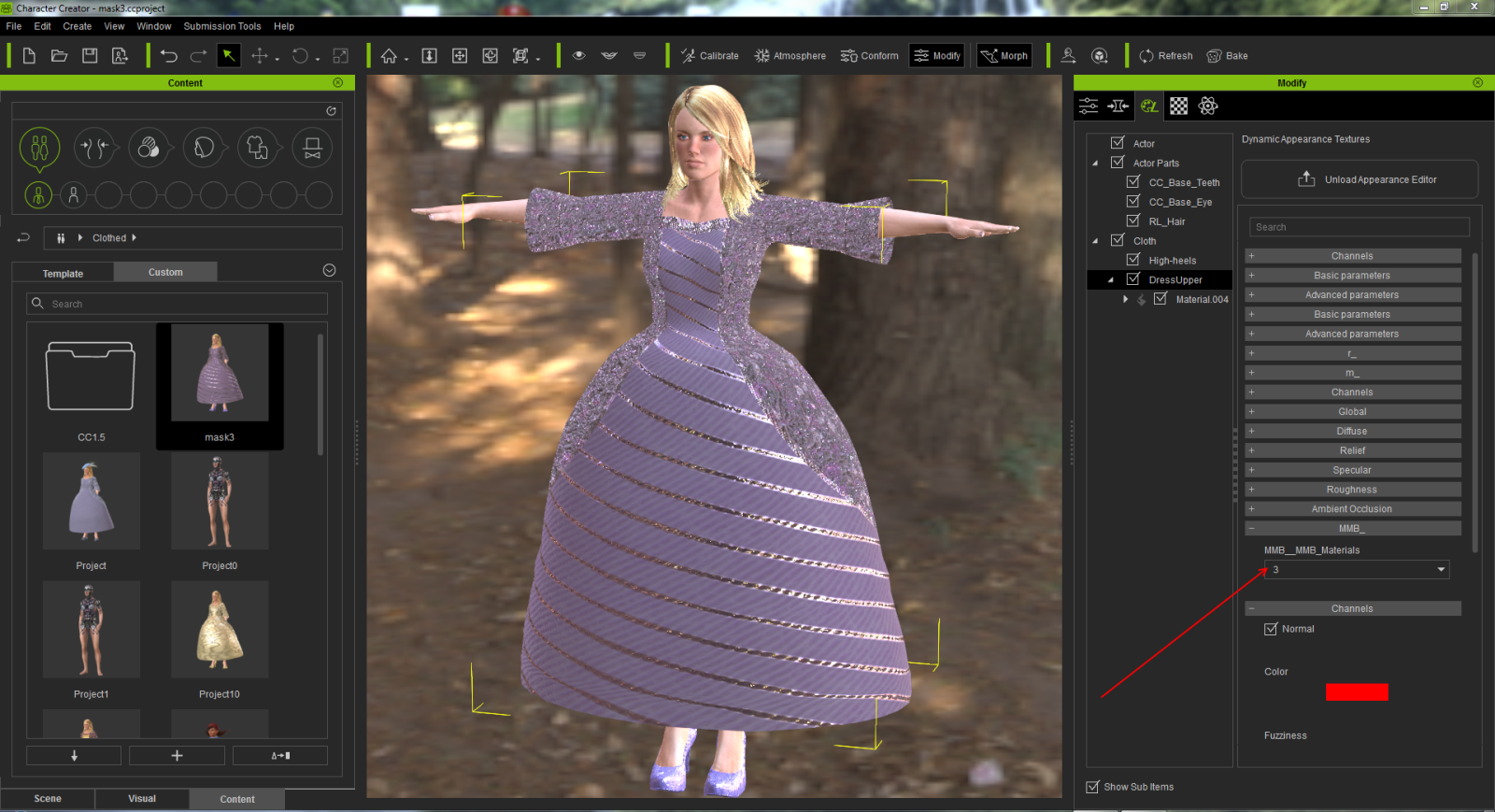
Task: Open the Submission Tools menu
Action: (x=222, y=26)
